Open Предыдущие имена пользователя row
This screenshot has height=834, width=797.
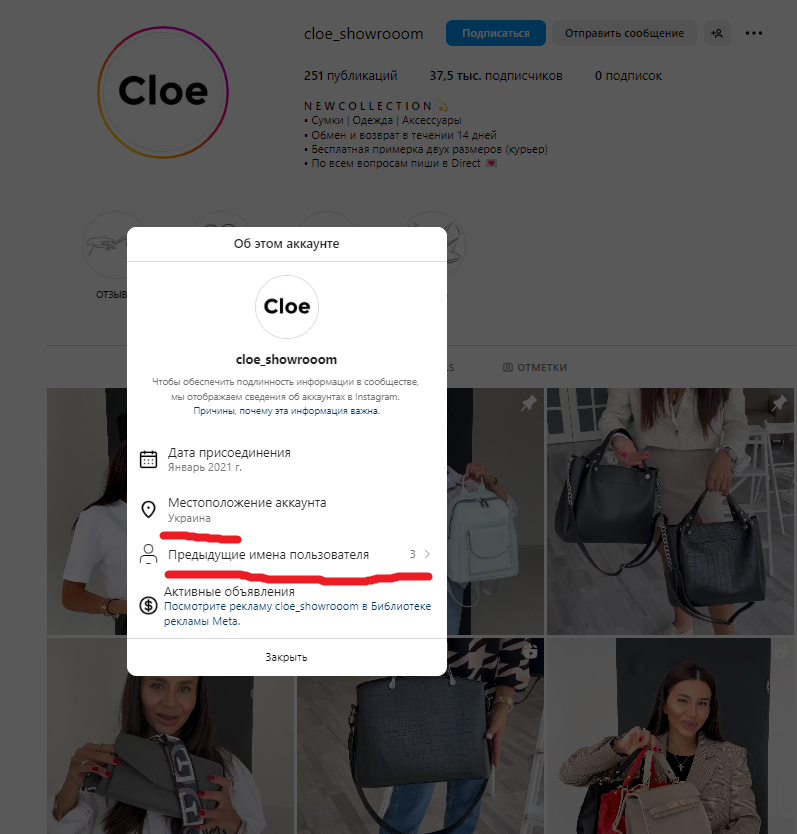pyautogui.click(x=287, y=554)
